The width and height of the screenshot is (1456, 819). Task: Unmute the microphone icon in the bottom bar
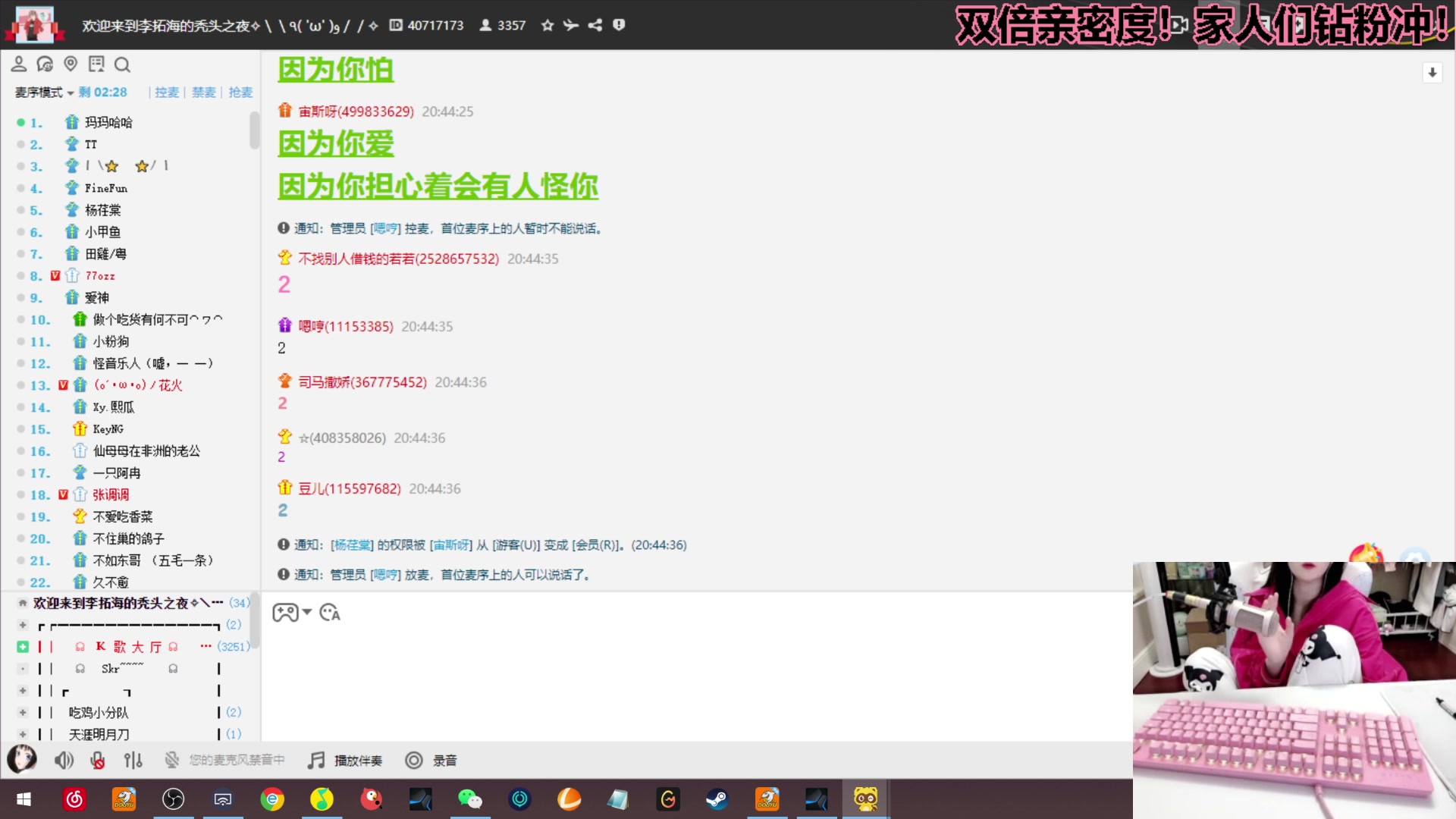97,760
